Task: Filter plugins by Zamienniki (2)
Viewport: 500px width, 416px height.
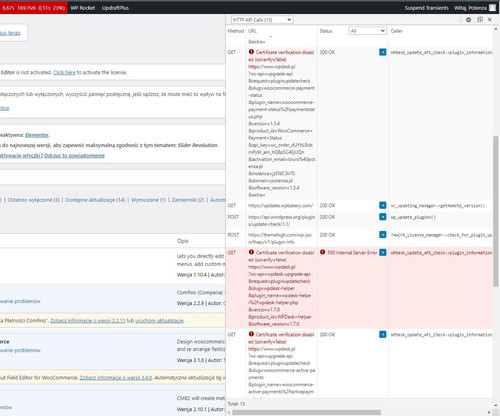Action: pyautogui.click(x=188, y=200)
